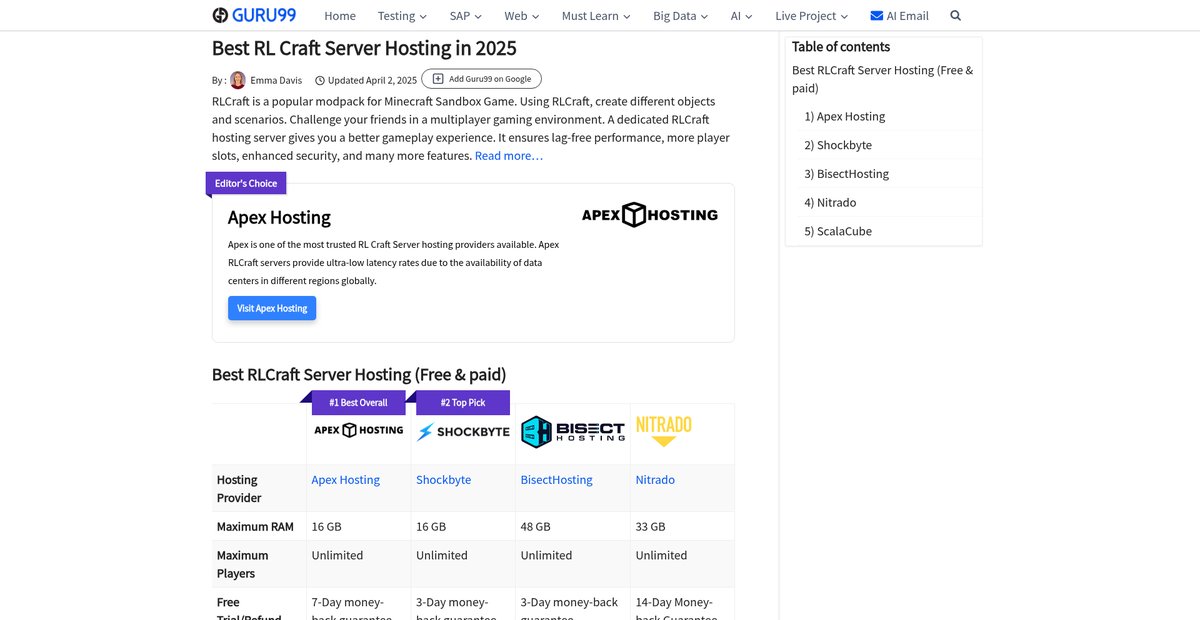Click the Apex Hosting logo in comparison table
Image resolution: width=1200 pixels, height=620 pixels.
tap(359, 430)
